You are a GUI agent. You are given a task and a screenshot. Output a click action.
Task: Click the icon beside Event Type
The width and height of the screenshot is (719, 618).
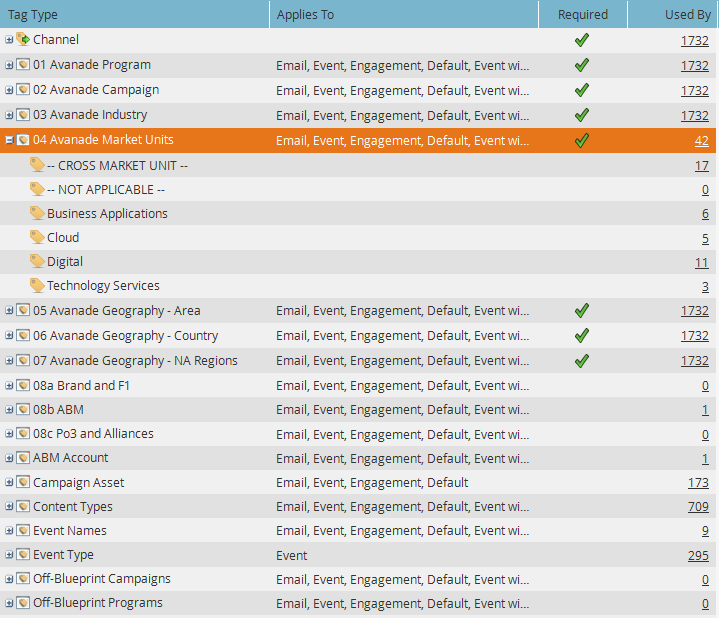click(23, 555)
